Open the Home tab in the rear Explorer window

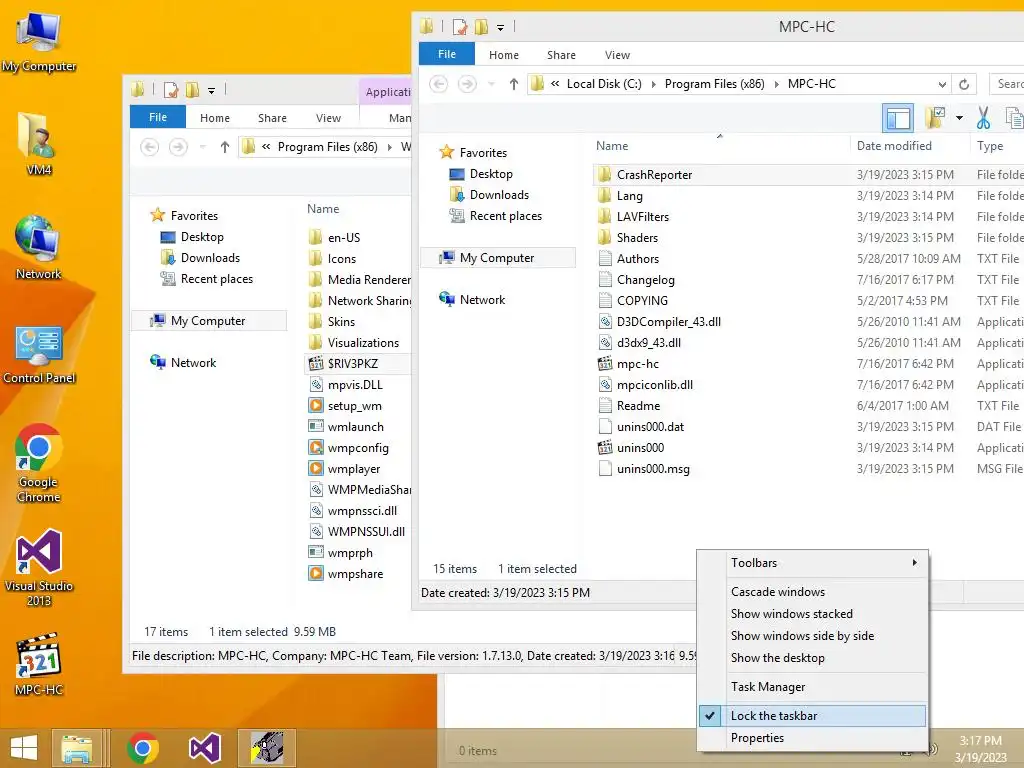click(x=215, y=118)
